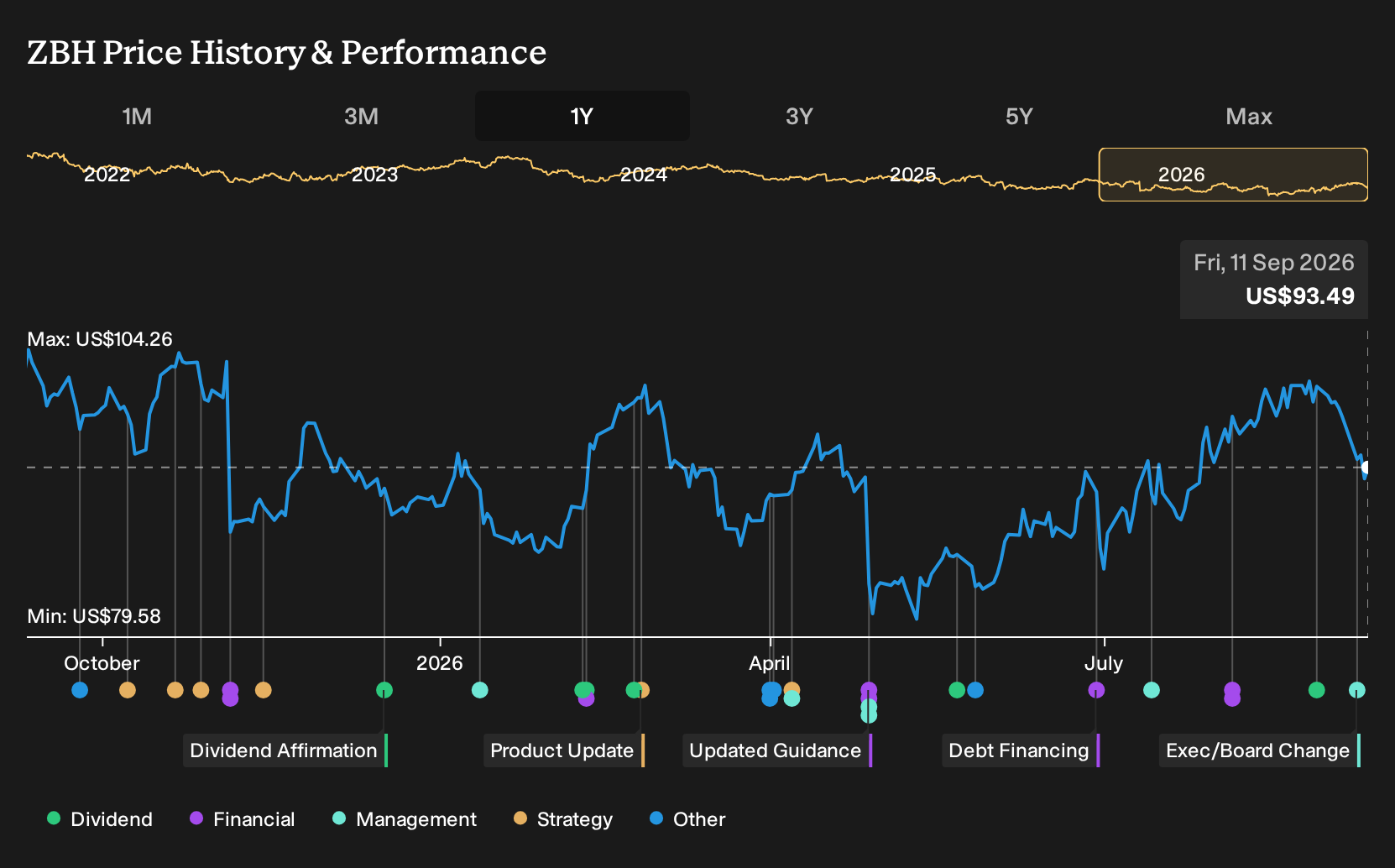Switch to the Max time range tab
This screenshot has height=868, width=1395.
pyautogui.click(x=1249, y=117)
